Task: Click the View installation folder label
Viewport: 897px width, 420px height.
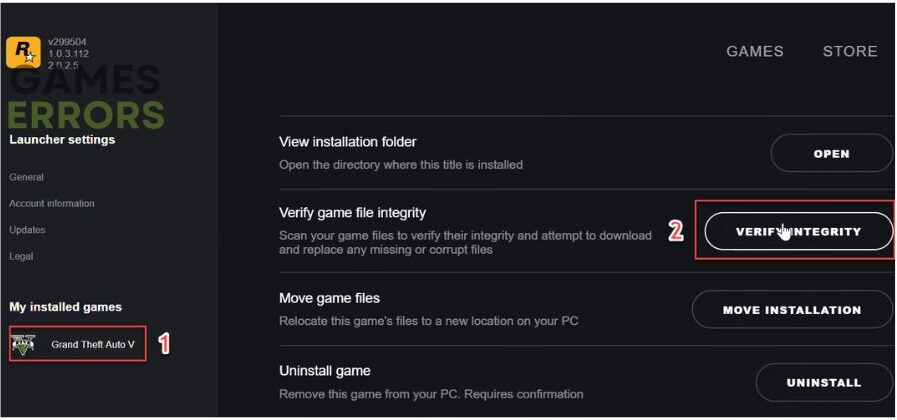Action: pos(347,141)
